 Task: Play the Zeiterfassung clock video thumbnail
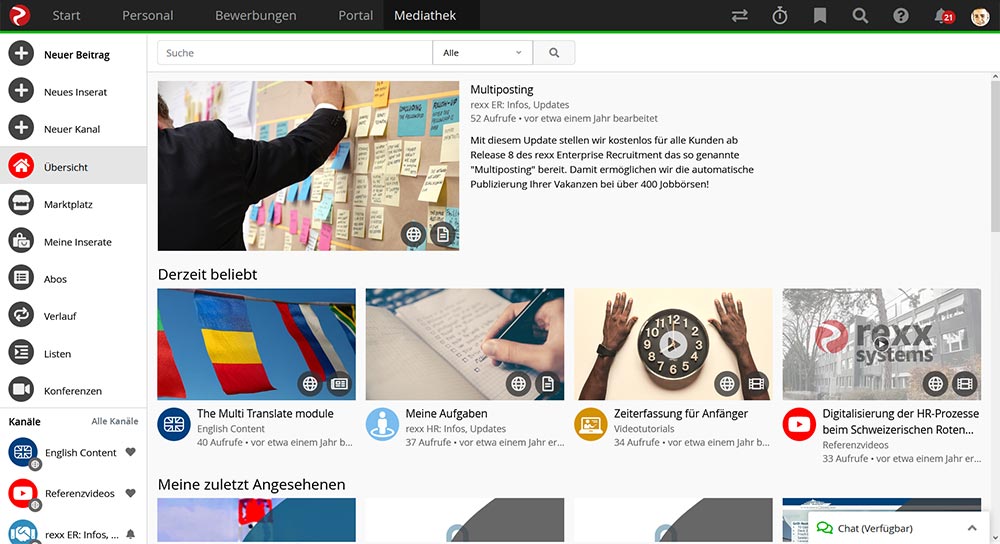673,345
